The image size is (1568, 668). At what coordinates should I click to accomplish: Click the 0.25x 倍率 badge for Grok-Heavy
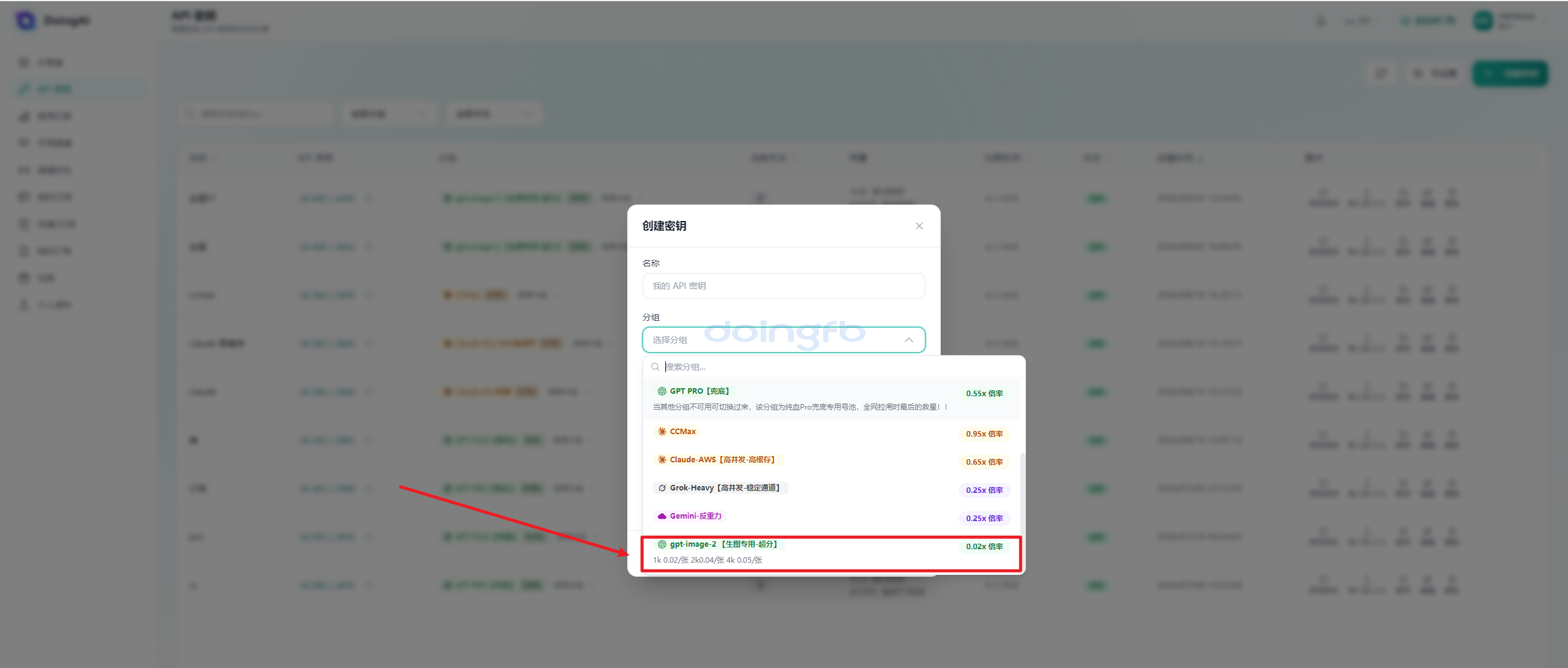(984, 490)
